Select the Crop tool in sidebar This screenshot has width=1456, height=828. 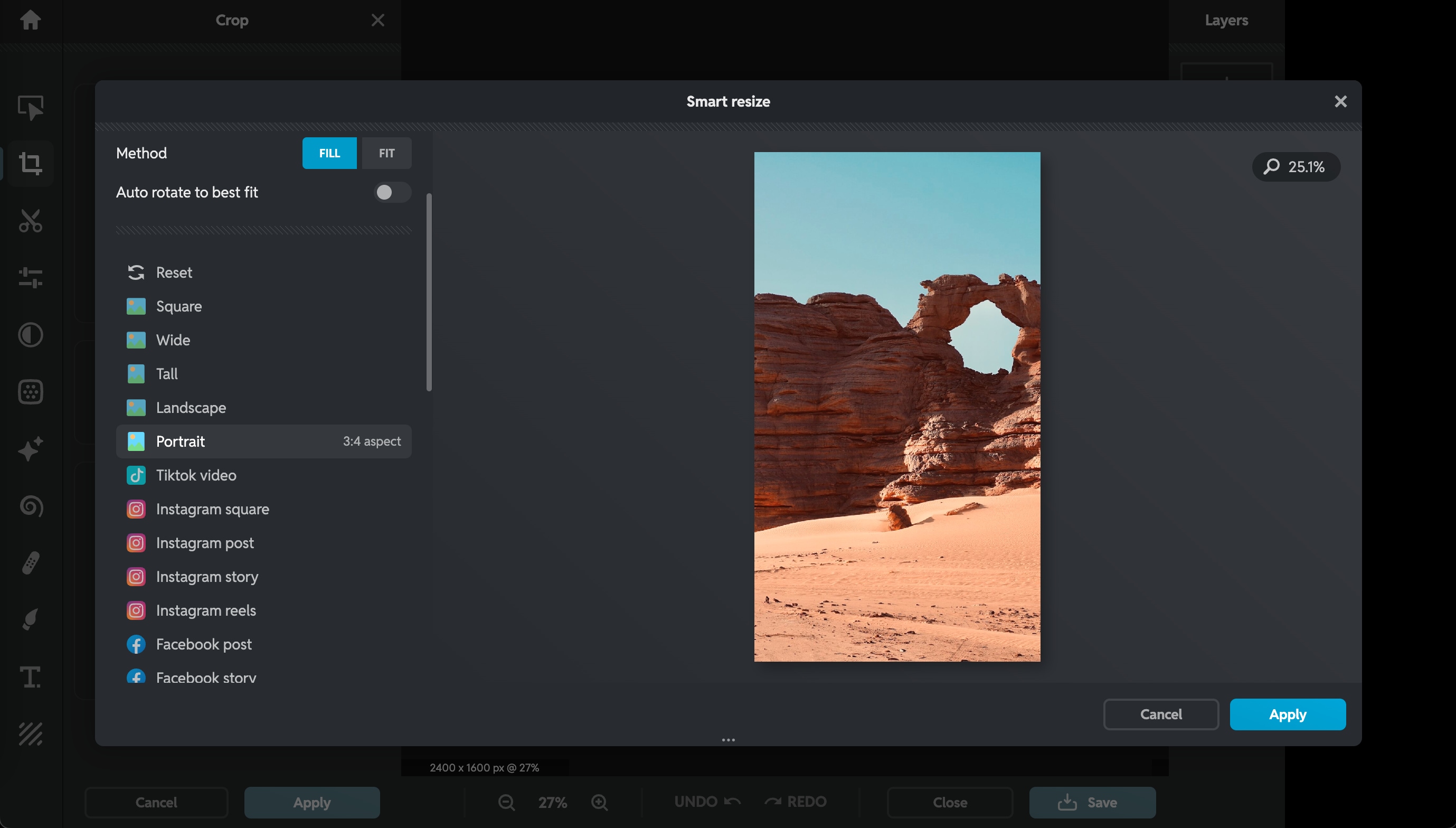click(31, 164)
